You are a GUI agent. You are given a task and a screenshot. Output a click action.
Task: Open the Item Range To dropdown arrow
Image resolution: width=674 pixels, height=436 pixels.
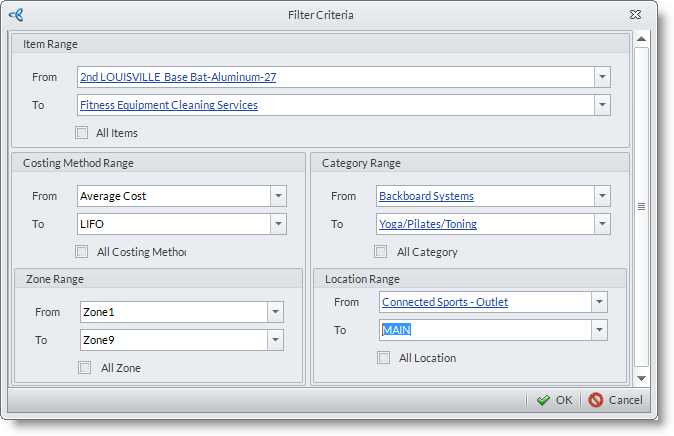coord(601,105)
